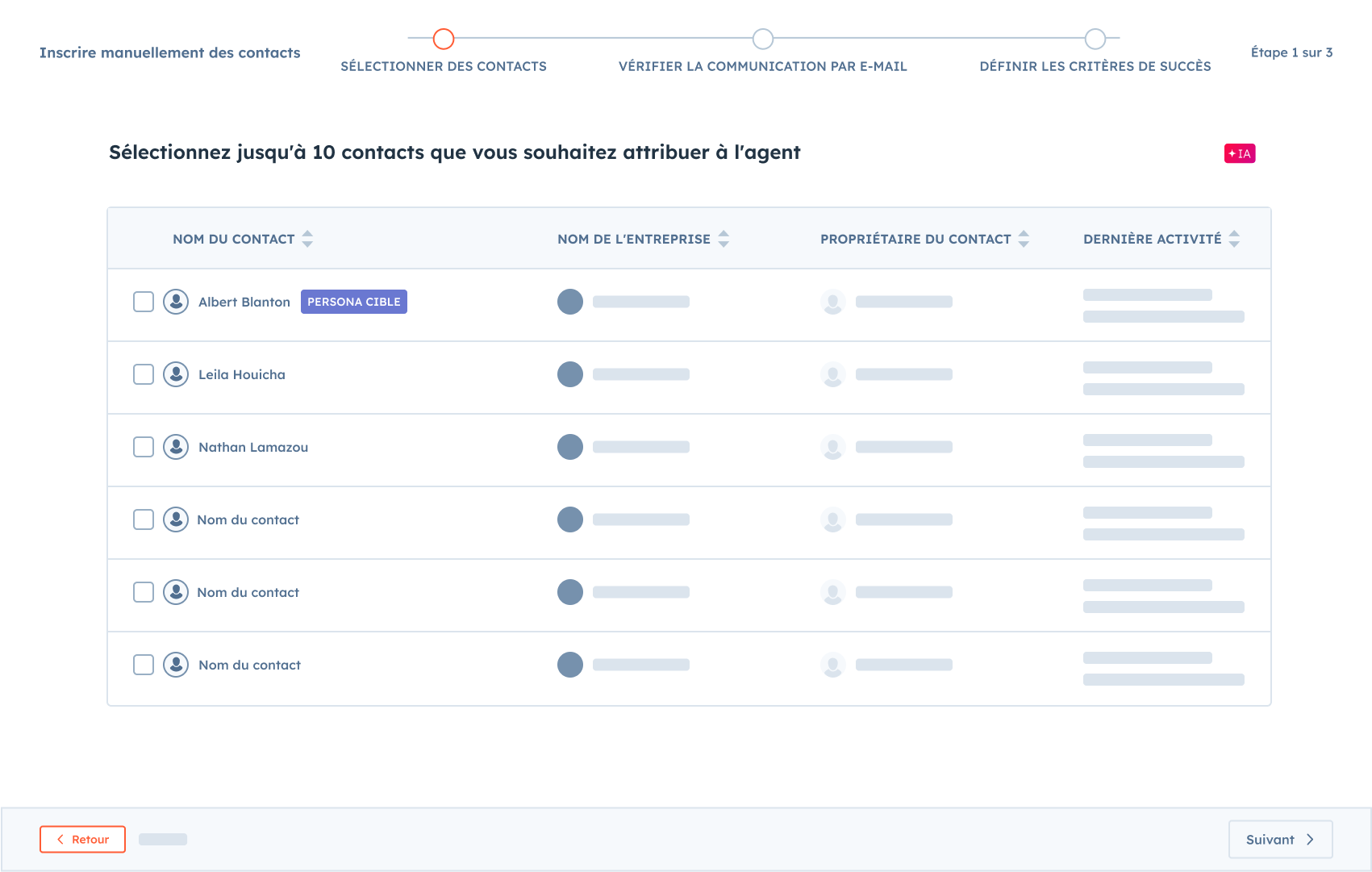
Task: Sort by Nom du contact column arrows
Action: (x=307, y=239)
